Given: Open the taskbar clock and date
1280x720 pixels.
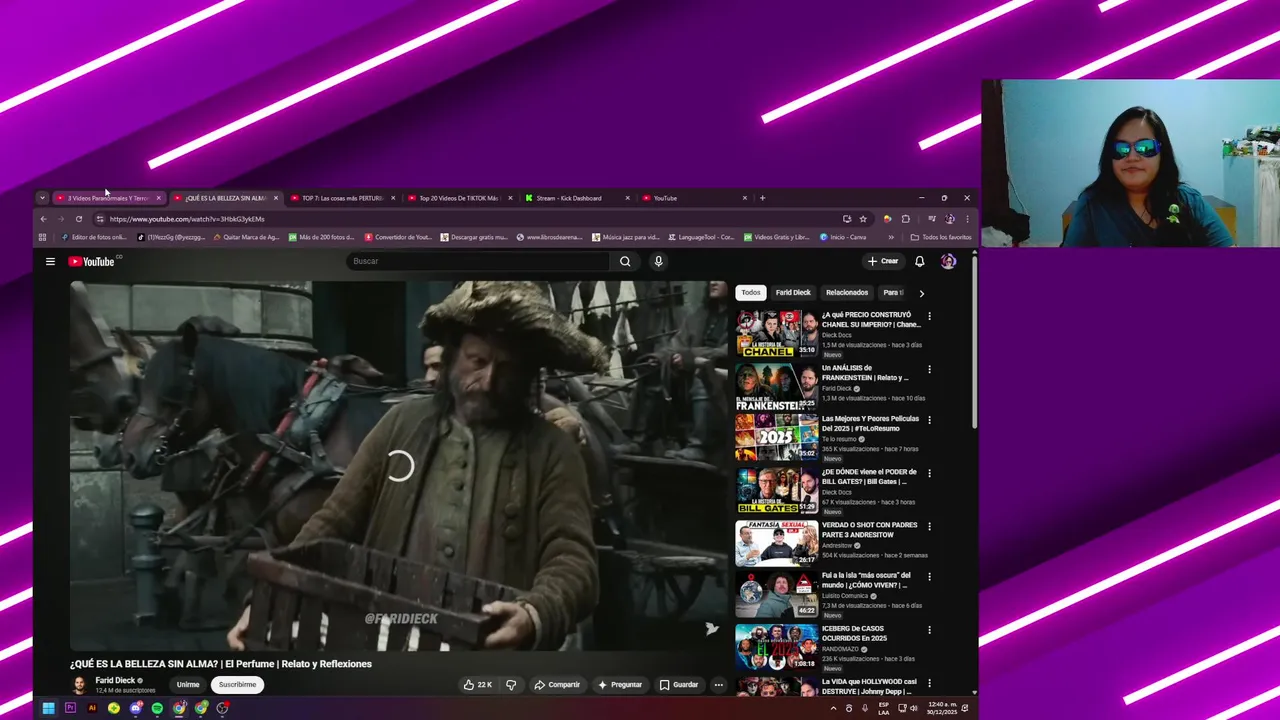Looking at the screenshot, I should pyautogui.click(x=942, y=708).
